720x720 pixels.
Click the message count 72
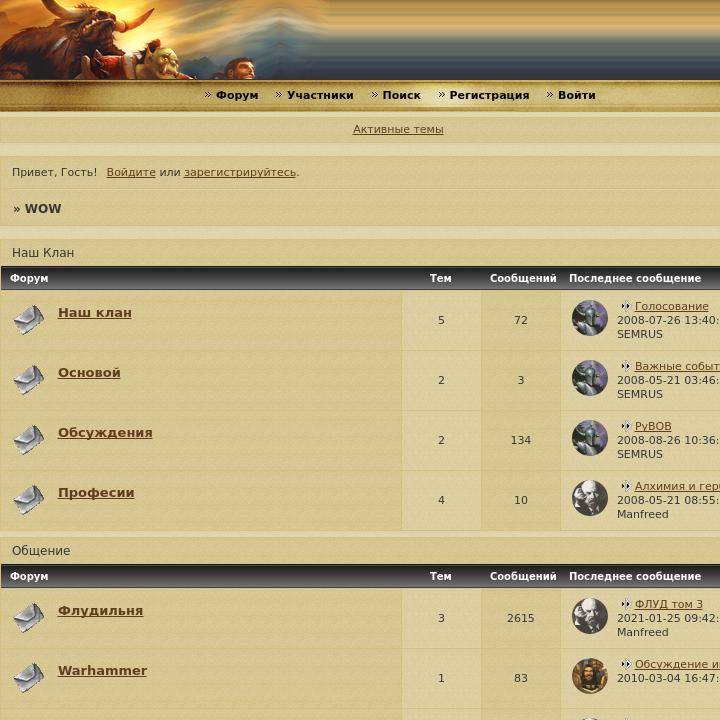(521, 320)
